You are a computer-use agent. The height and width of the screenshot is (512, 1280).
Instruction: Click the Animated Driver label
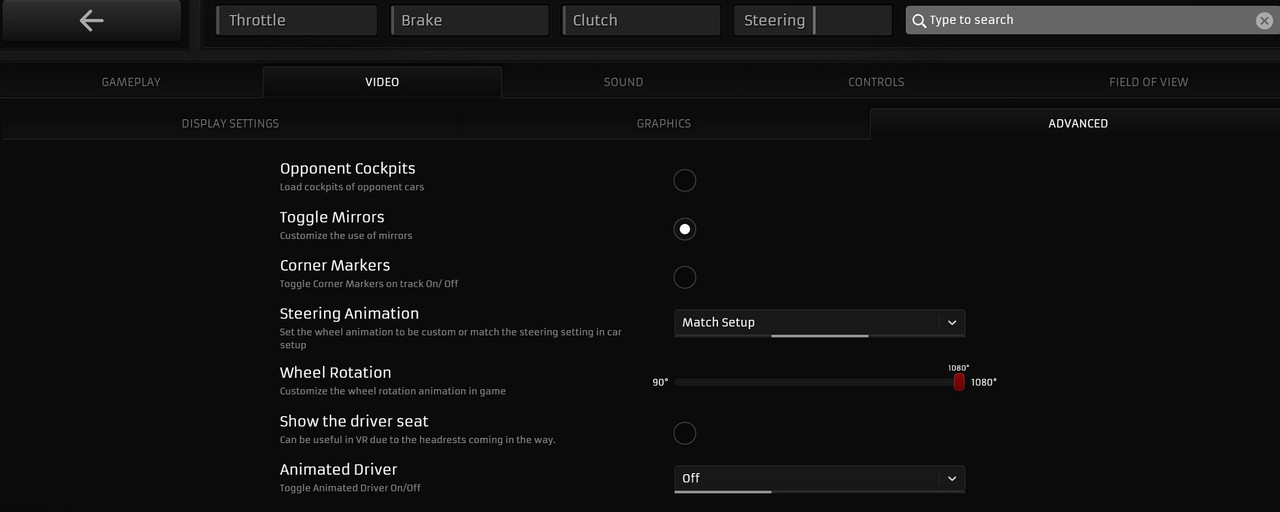point(339,469)
